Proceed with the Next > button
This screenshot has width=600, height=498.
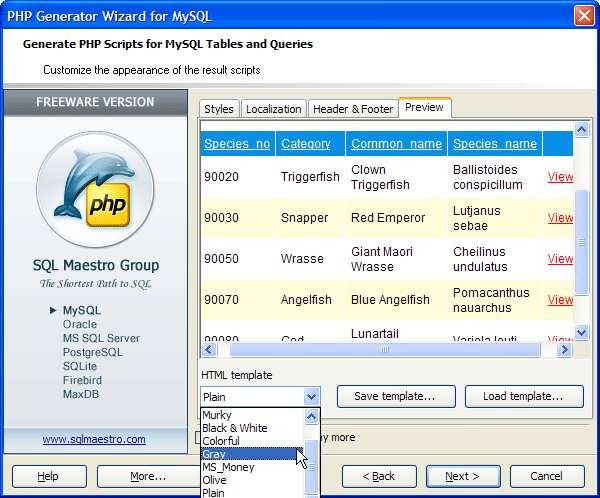tap(463, 476)
